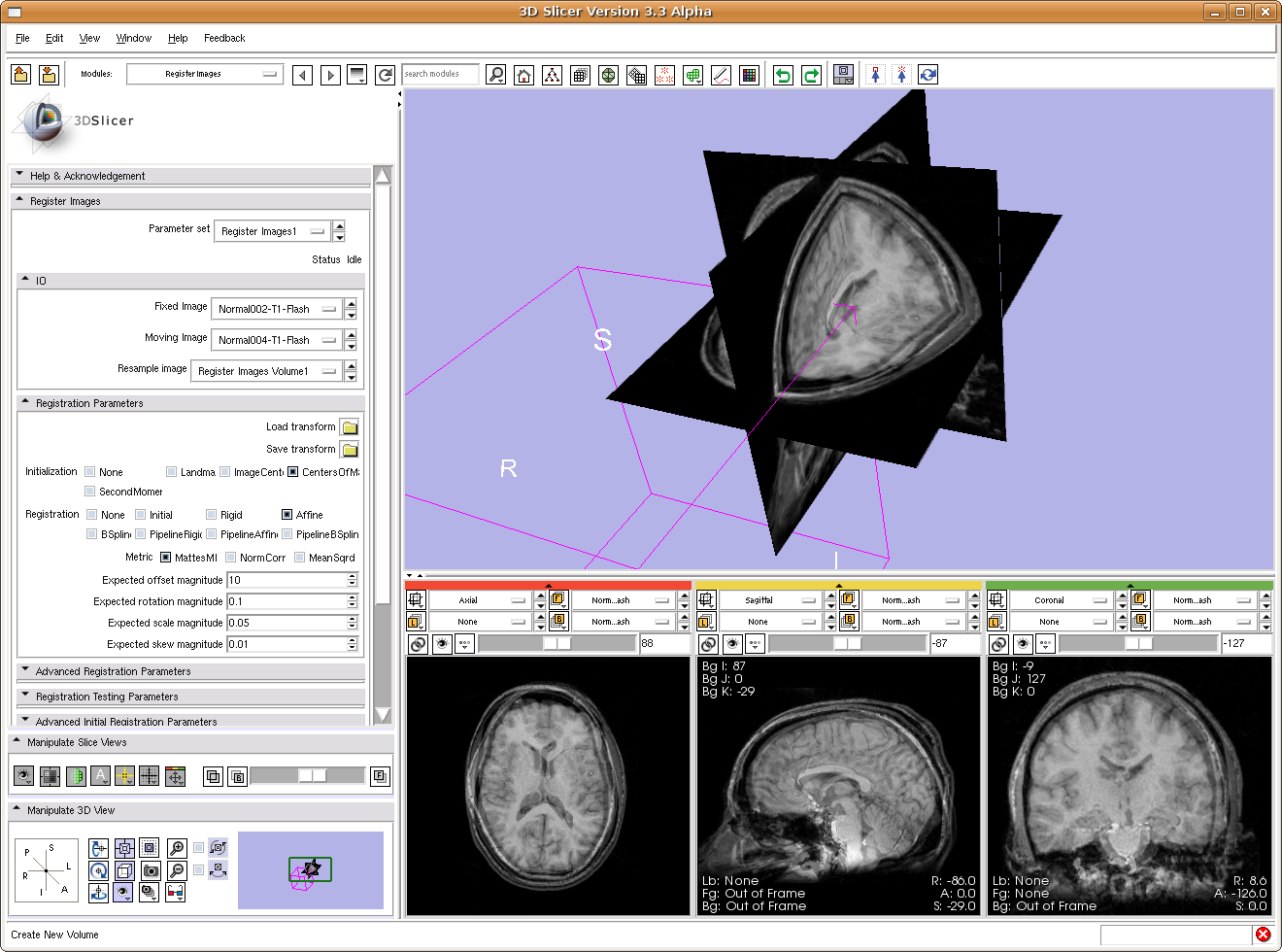
Task: Collapse the Help & Acknowledgement header
Action: tap(87, 176)
